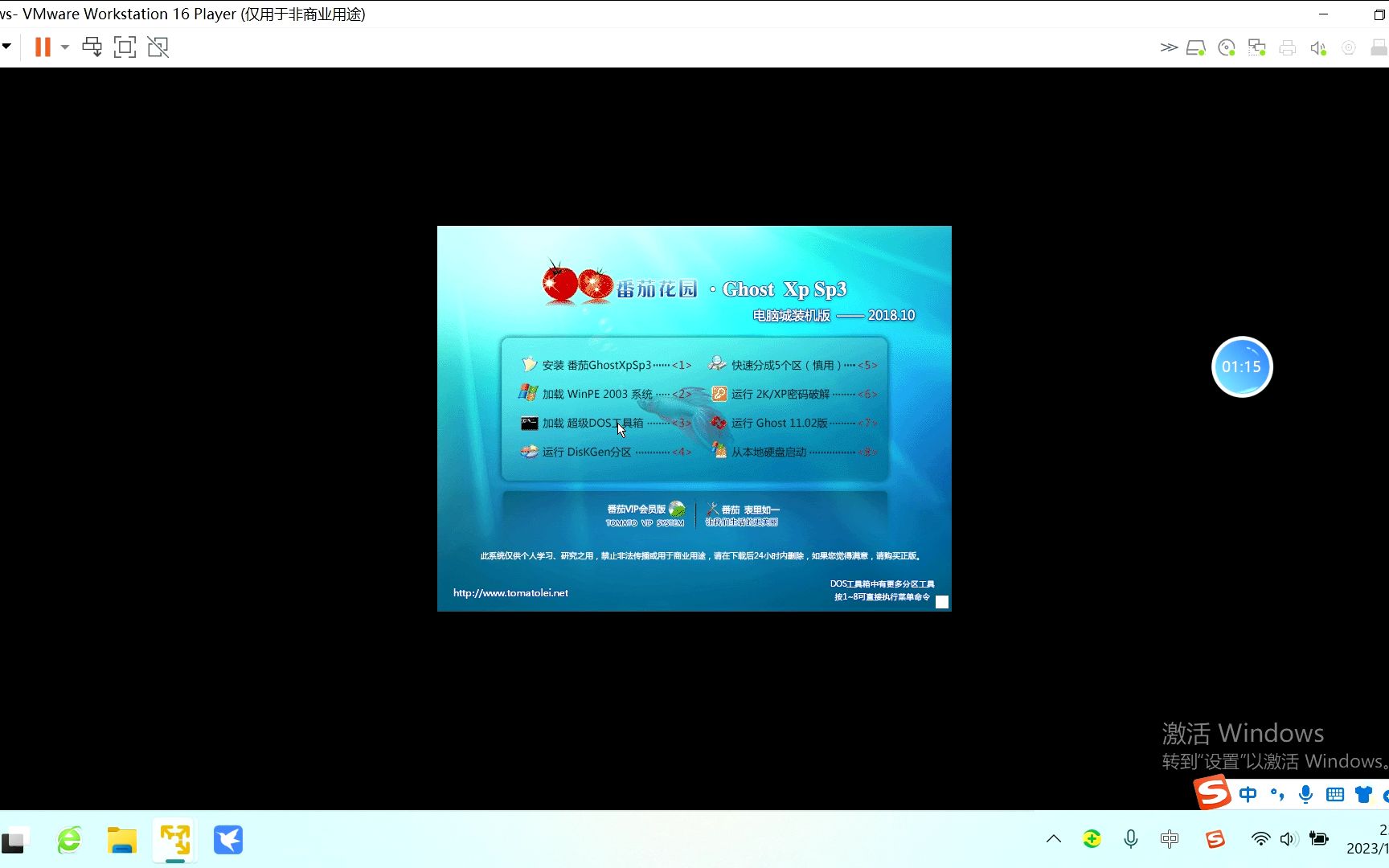Click the microphone tray icon
The width and height of the screenshot is (1389, 868).
[1131, 839]
